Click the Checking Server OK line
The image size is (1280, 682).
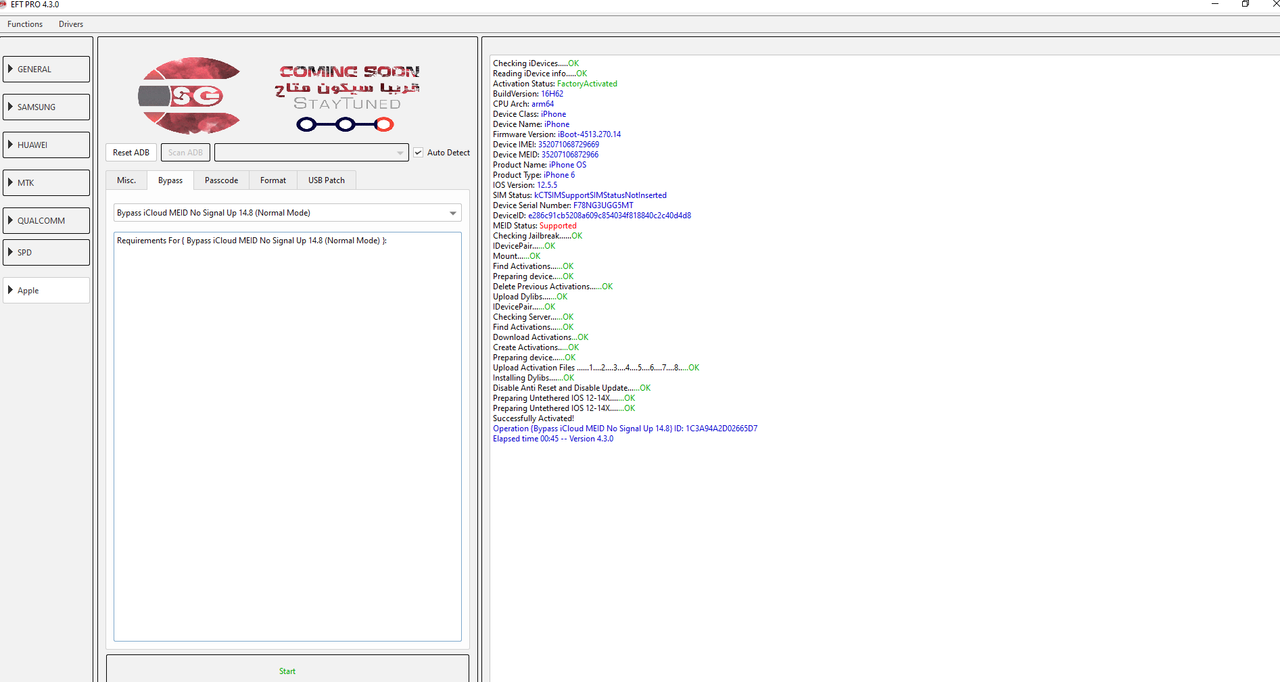pyautogui.click(x=533, y=317)
